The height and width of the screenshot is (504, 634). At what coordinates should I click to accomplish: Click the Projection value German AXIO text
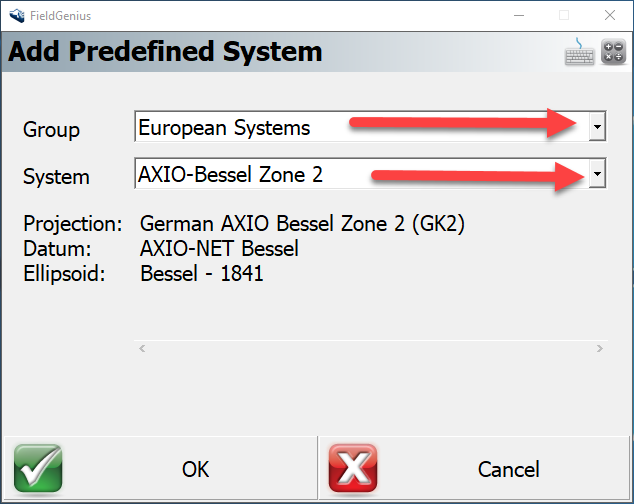click(x=302, y=223)
